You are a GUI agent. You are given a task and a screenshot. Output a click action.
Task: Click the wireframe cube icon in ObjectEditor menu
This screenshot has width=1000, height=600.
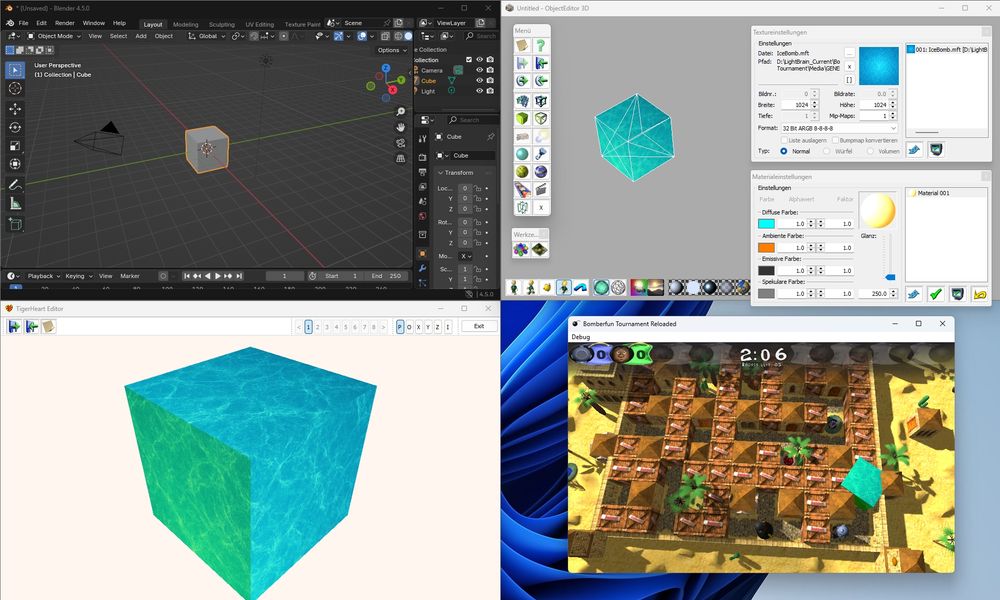point(540,119)
